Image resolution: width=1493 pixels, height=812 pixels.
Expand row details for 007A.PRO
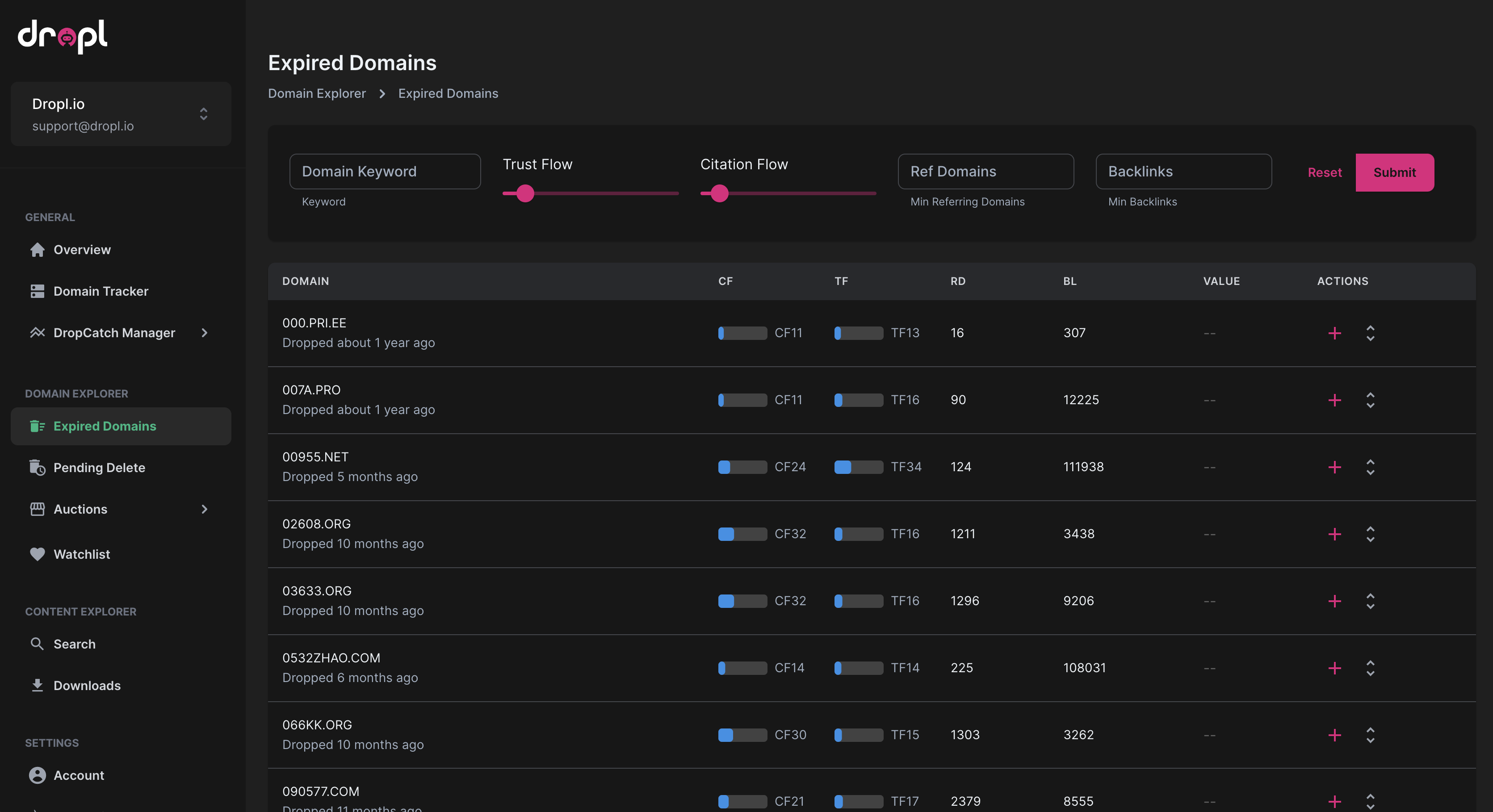tap(1370, 401)
